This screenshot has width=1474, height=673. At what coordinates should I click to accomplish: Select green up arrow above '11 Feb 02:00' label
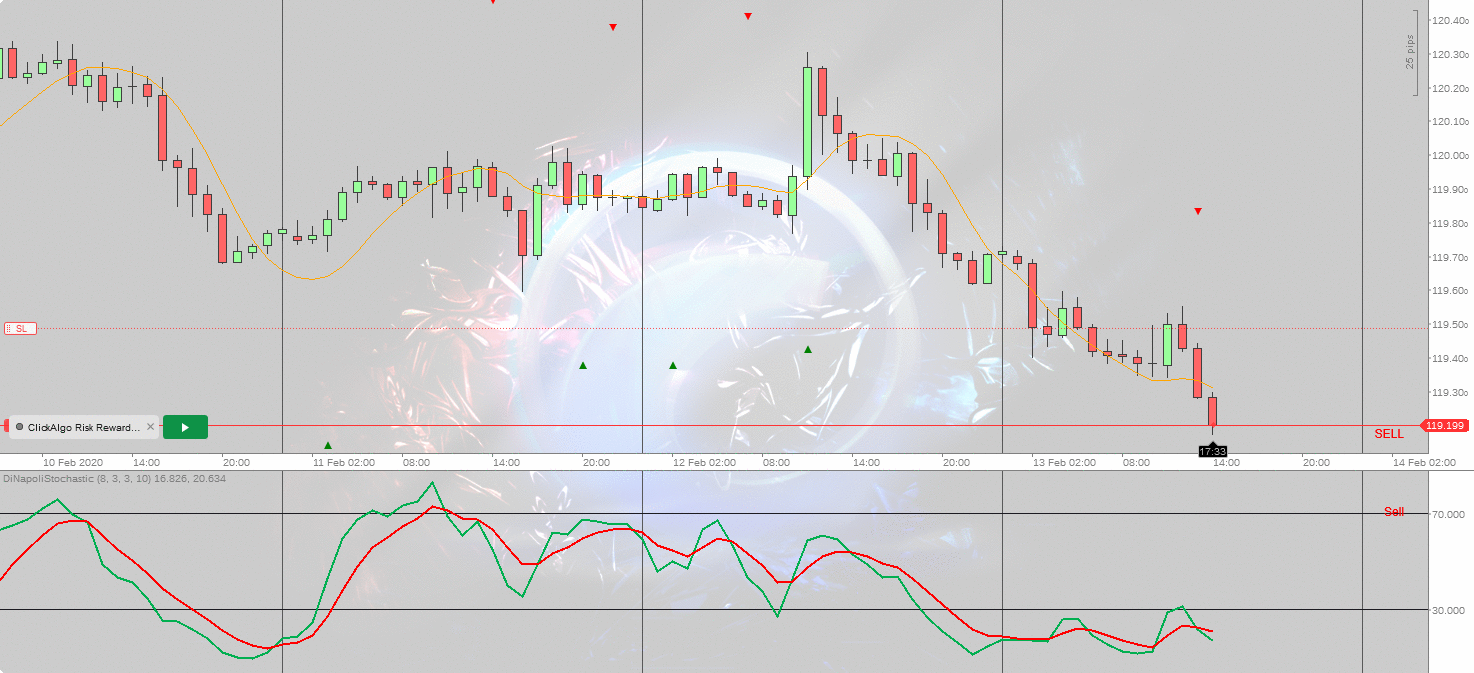click(328, 445)
